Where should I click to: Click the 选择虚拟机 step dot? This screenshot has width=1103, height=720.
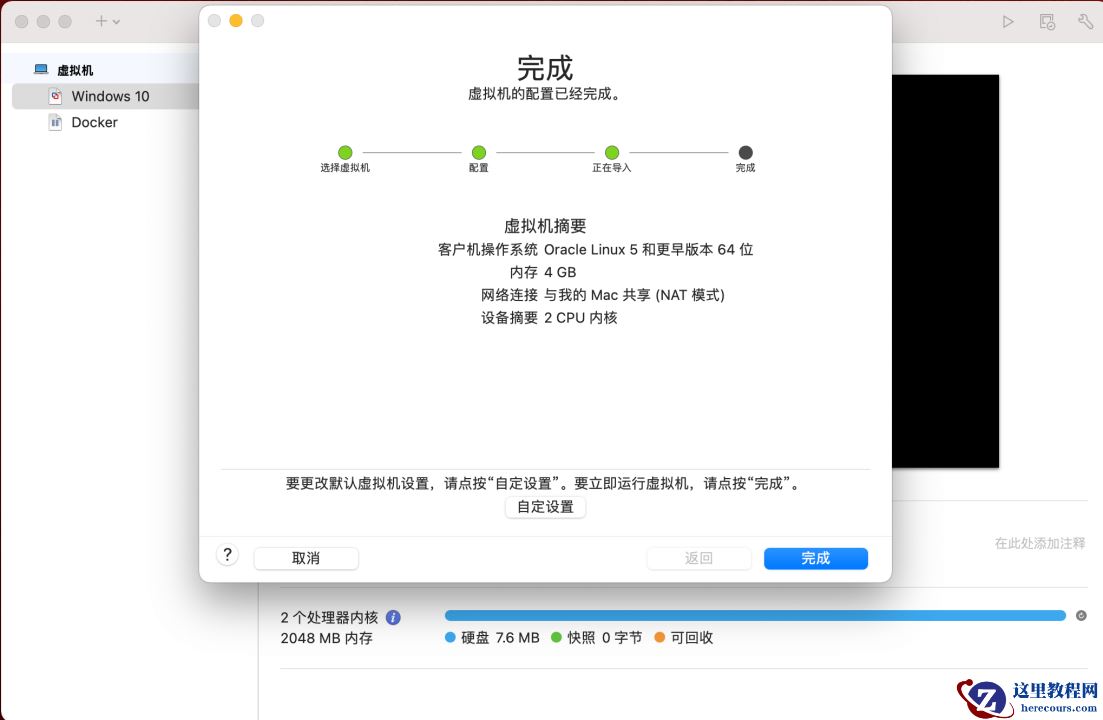pyautogui.click(x=345, y=153)
